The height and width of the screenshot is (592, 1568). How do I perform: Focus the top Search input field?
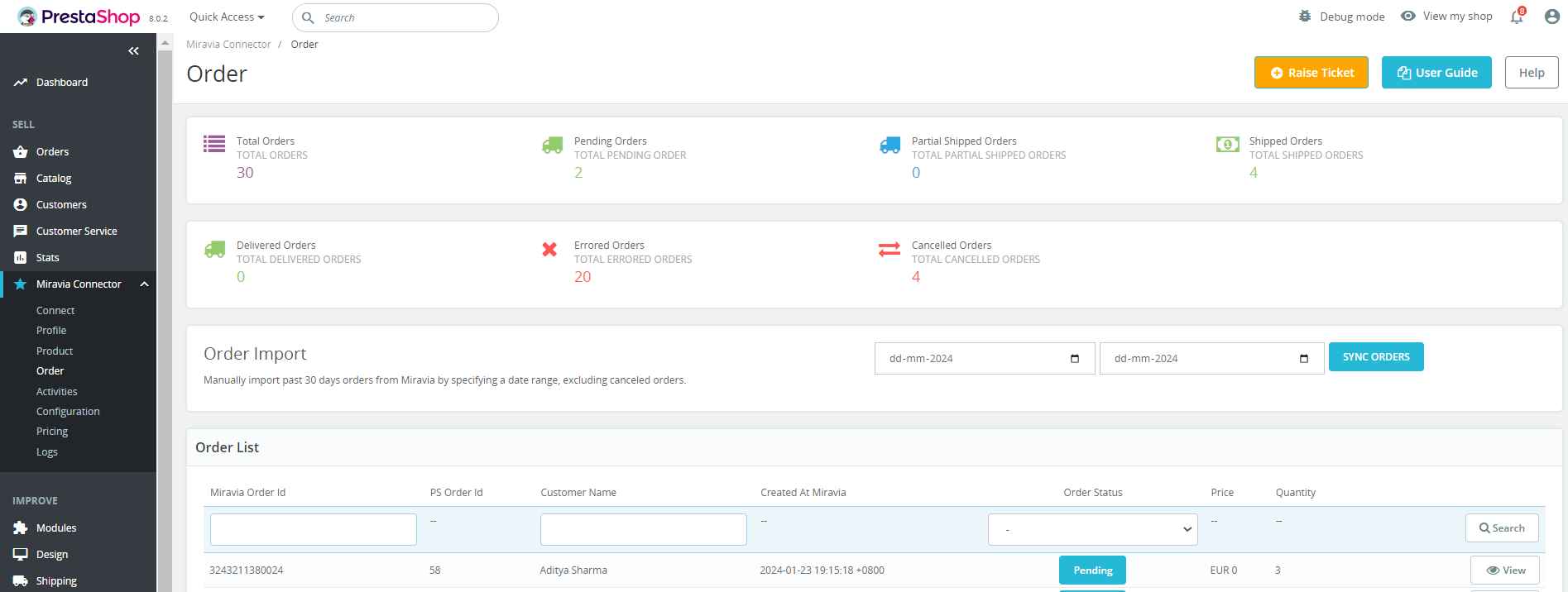click(396, 17)
